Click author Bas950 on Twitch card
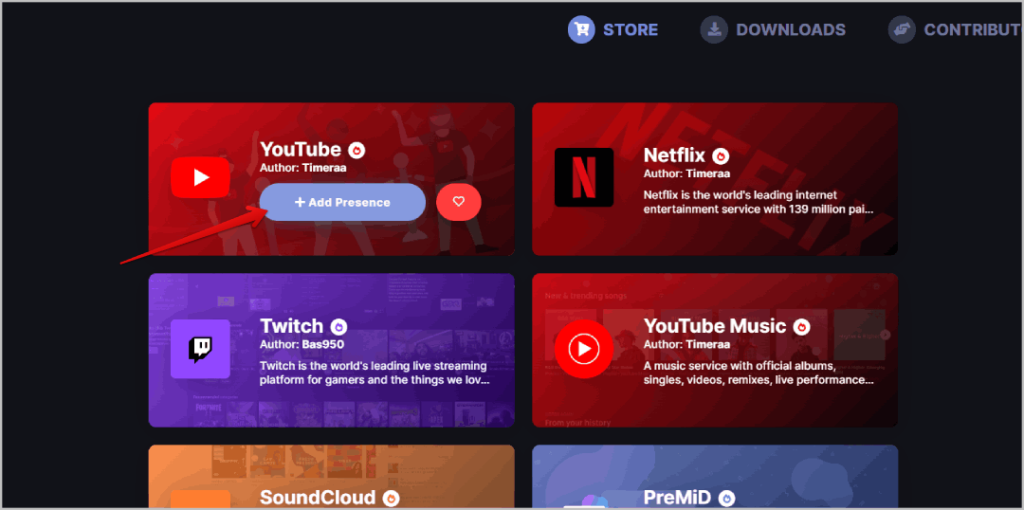The width and height of the screenshot is (1024, 510). tap(323, 344)
